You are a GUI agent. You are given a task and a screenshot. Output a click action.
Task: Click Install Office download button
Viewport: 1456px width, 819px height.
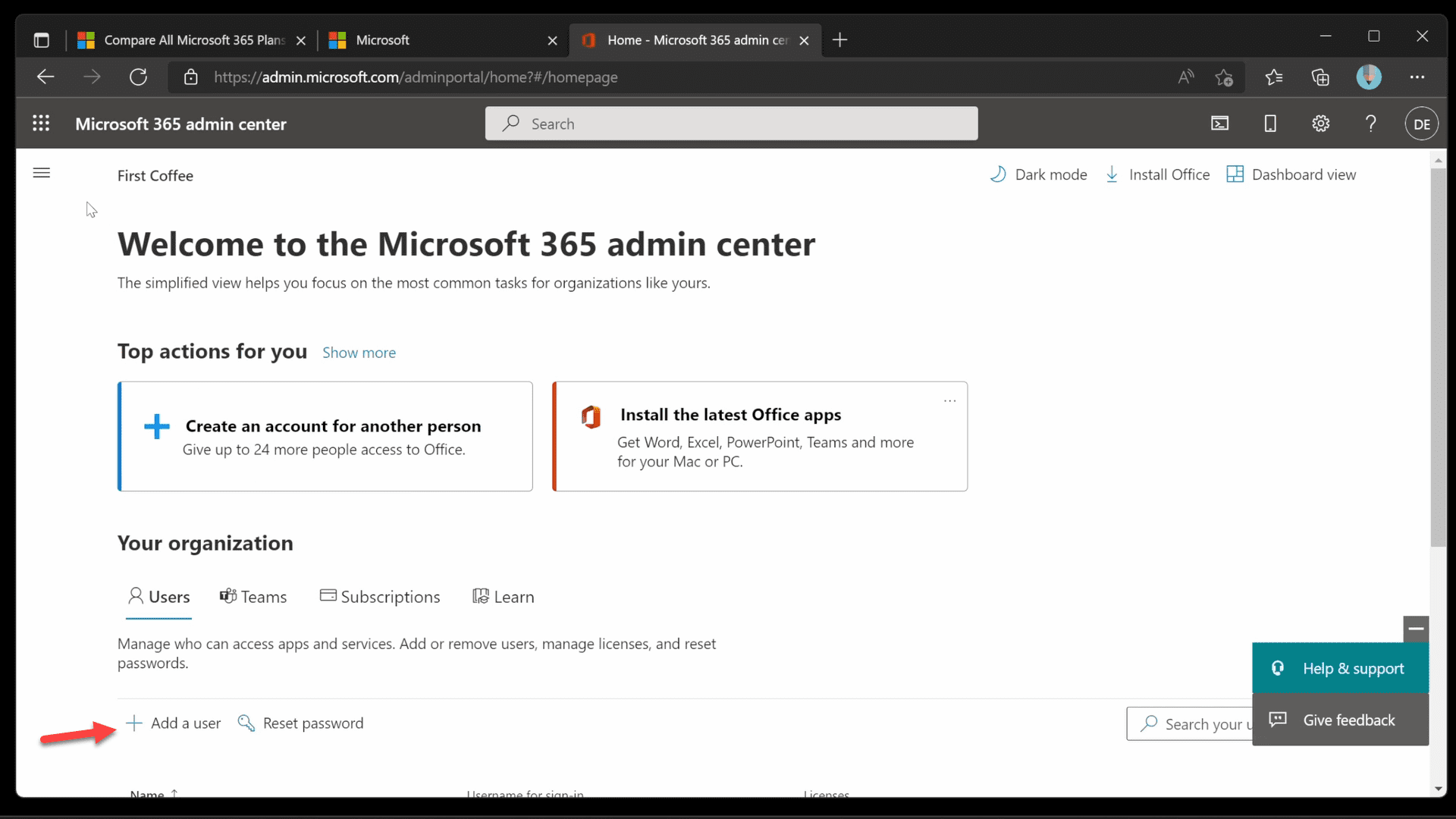pos(1157,175)
